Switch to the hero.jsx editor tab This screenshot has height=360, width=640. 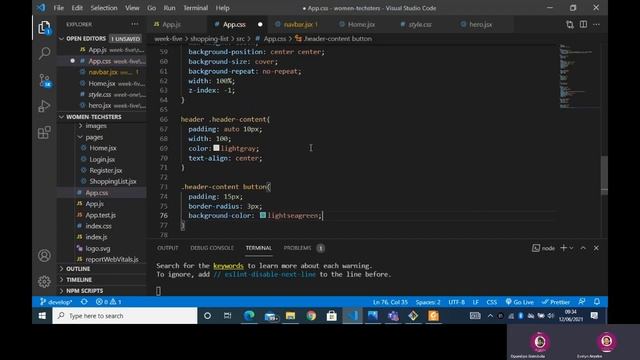click(x=480, y=24)
